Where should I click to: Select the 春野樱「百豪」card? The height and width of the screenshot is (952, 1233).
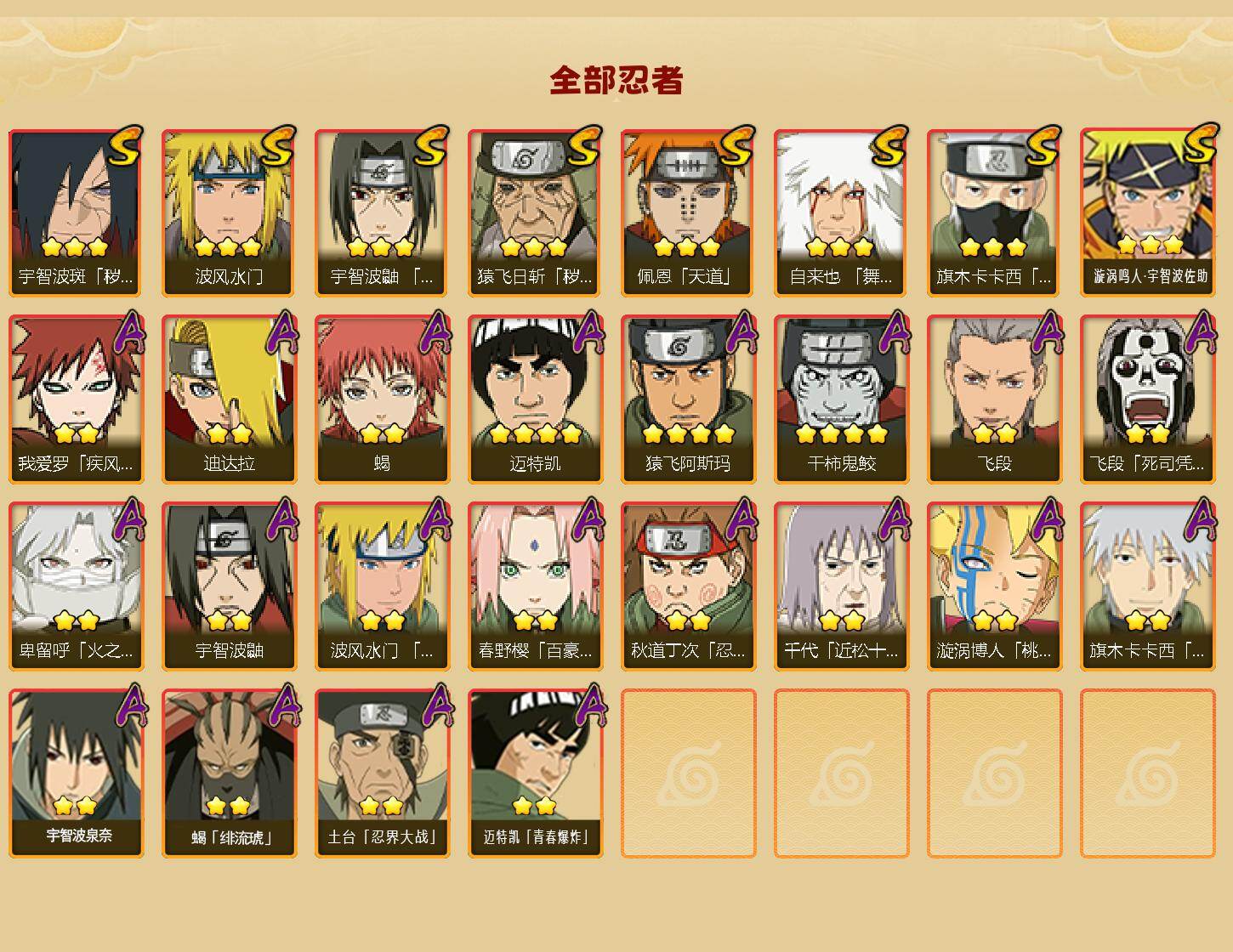pos(535,586)
